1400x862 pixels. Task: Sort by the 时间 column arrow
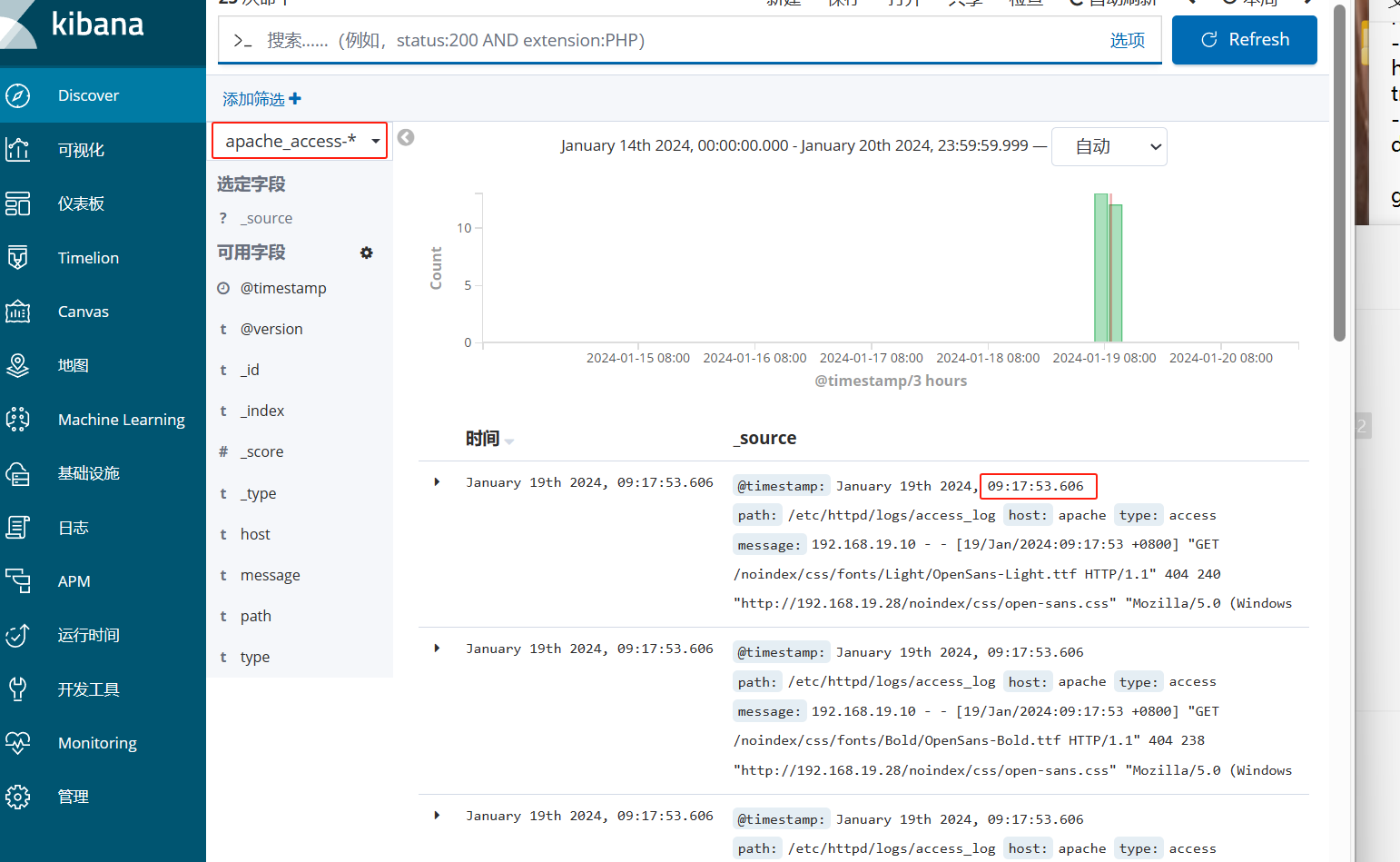(x=509, y=441)
